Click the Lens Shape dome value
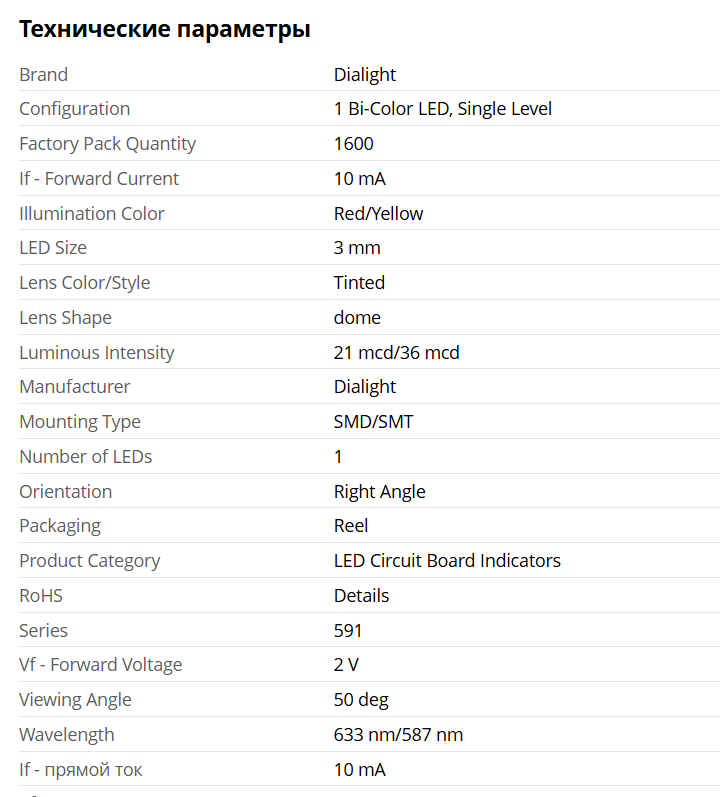720x797 pixels. coord(357,318)
